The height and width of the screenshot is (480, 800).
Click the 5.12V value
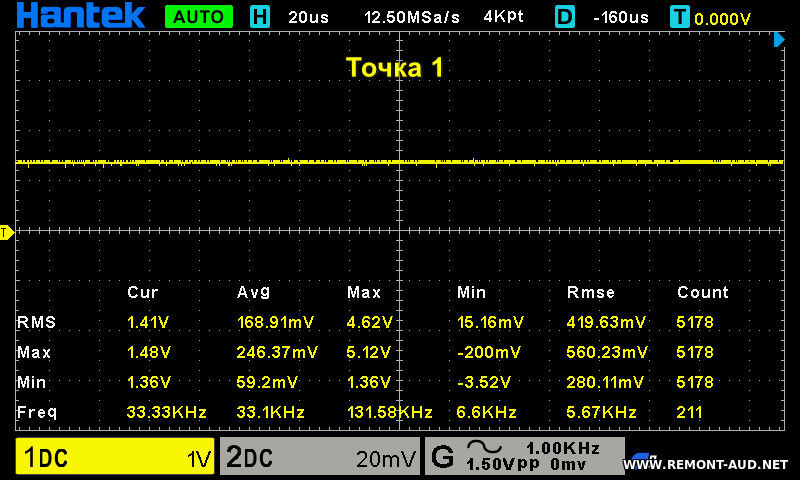coord(368,352)
